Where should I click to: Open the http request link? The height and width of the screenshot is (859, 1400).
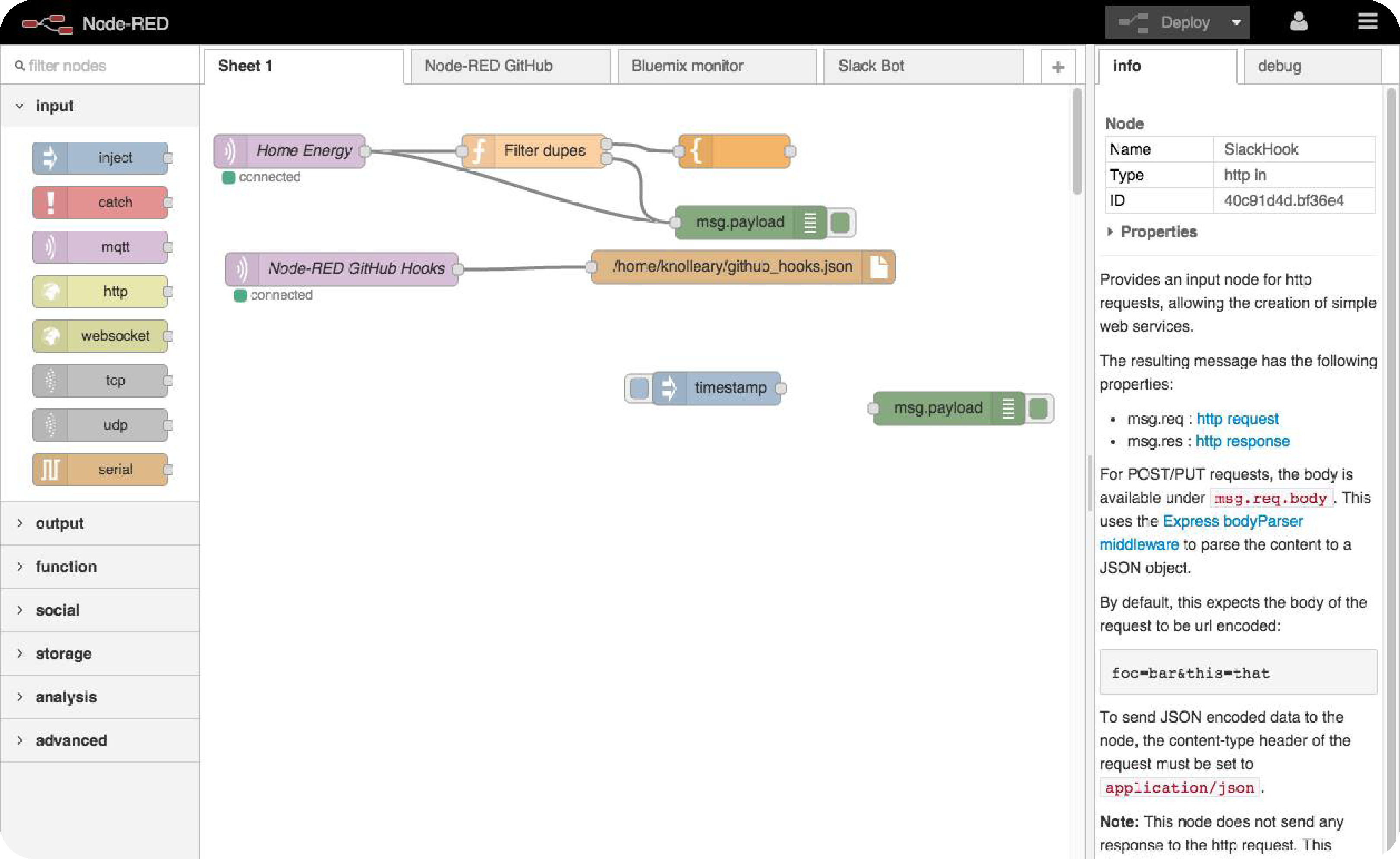pyautogui.click(x=1237, y=419)
